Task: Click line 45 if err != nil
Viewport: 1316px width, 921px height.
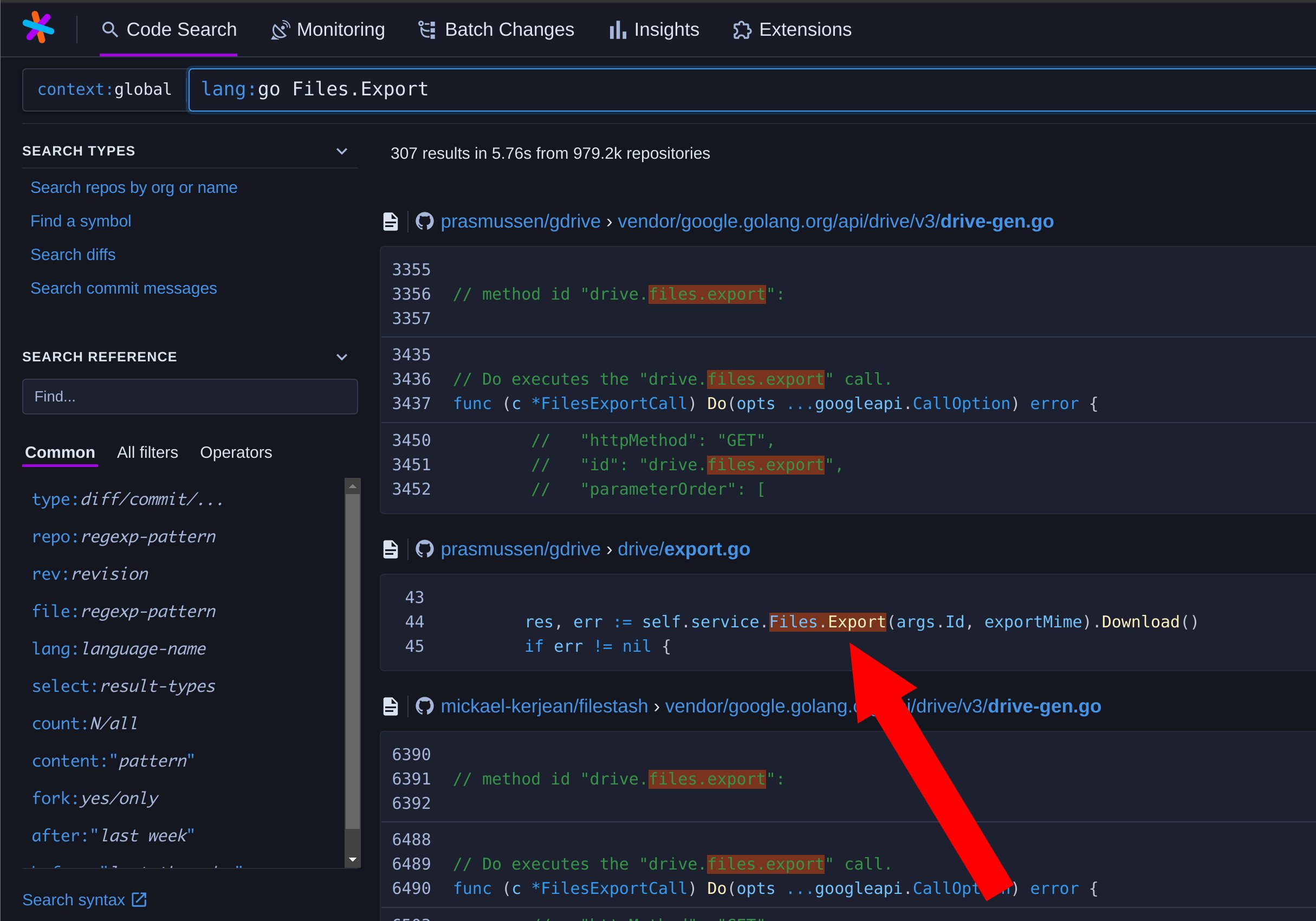Action: click(x=597, y=646)
